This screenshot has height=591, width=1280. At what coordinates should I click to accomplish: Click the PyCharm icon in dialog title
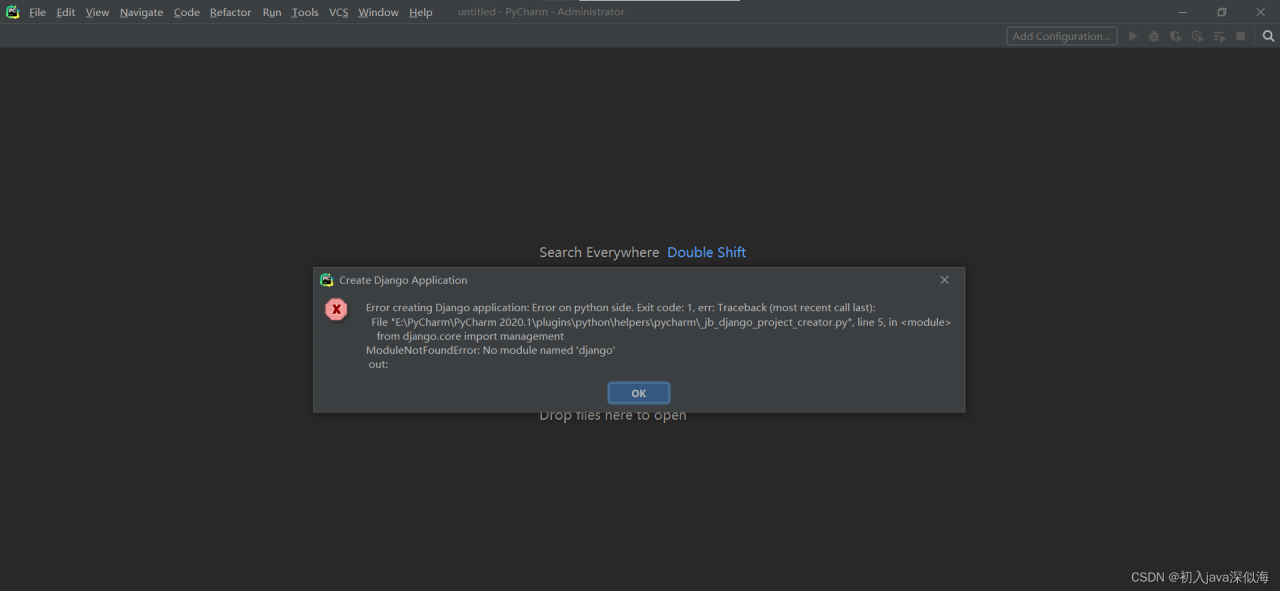(327, 280)
